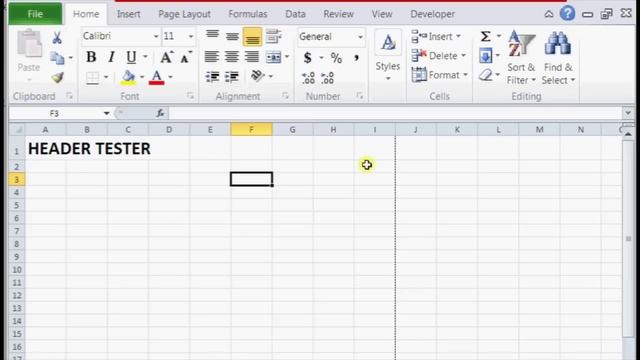The height and width of the screenshot is (360, 640).
Task: Click the Increase Decimal icon
Action: coord(308,78)
